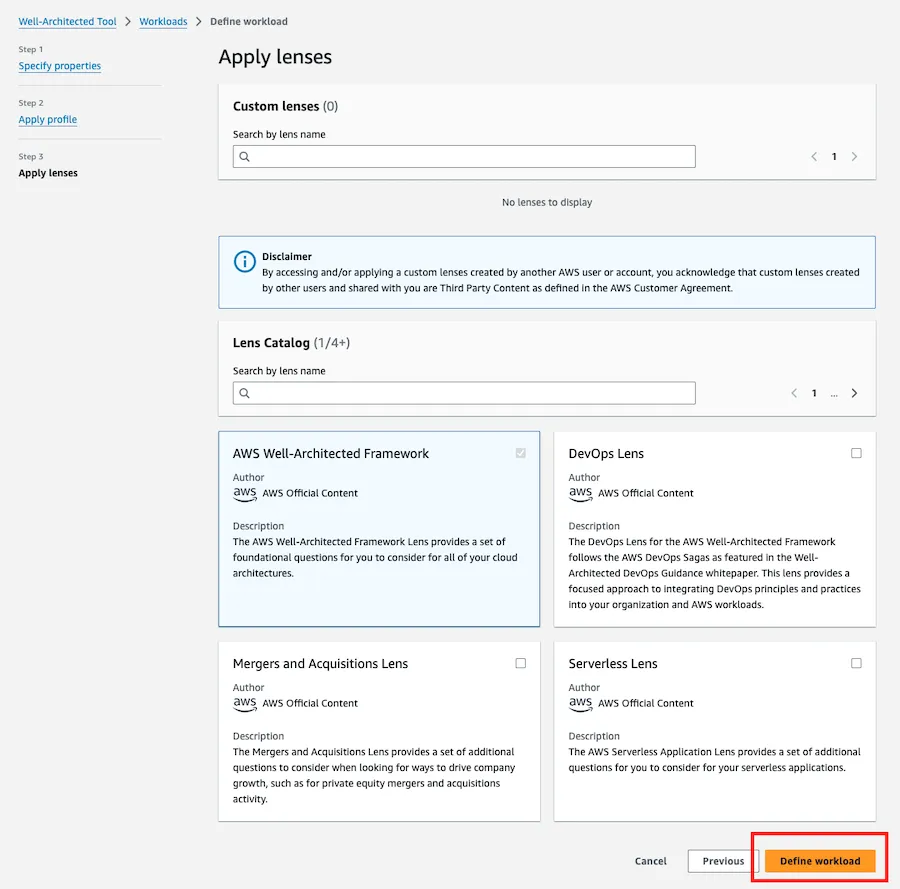Click the Disclaimer info icon

[x=245, y=261]
